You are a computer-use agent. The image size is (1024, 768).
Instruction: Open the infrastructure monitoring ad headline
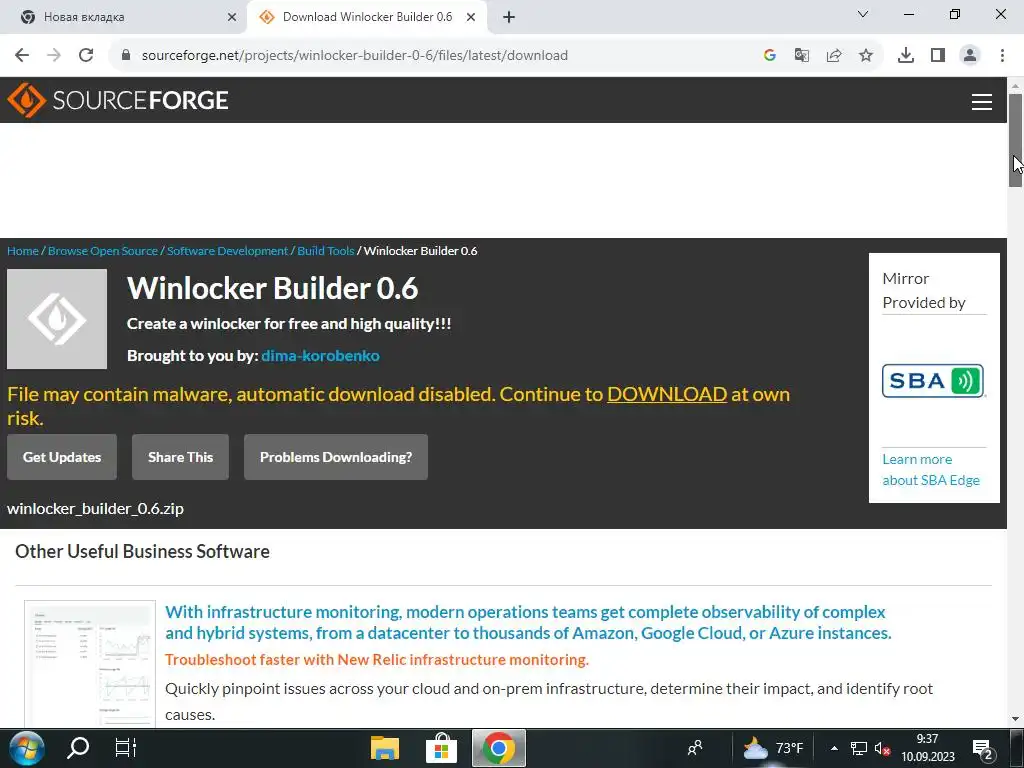click(x=528, y=622)
